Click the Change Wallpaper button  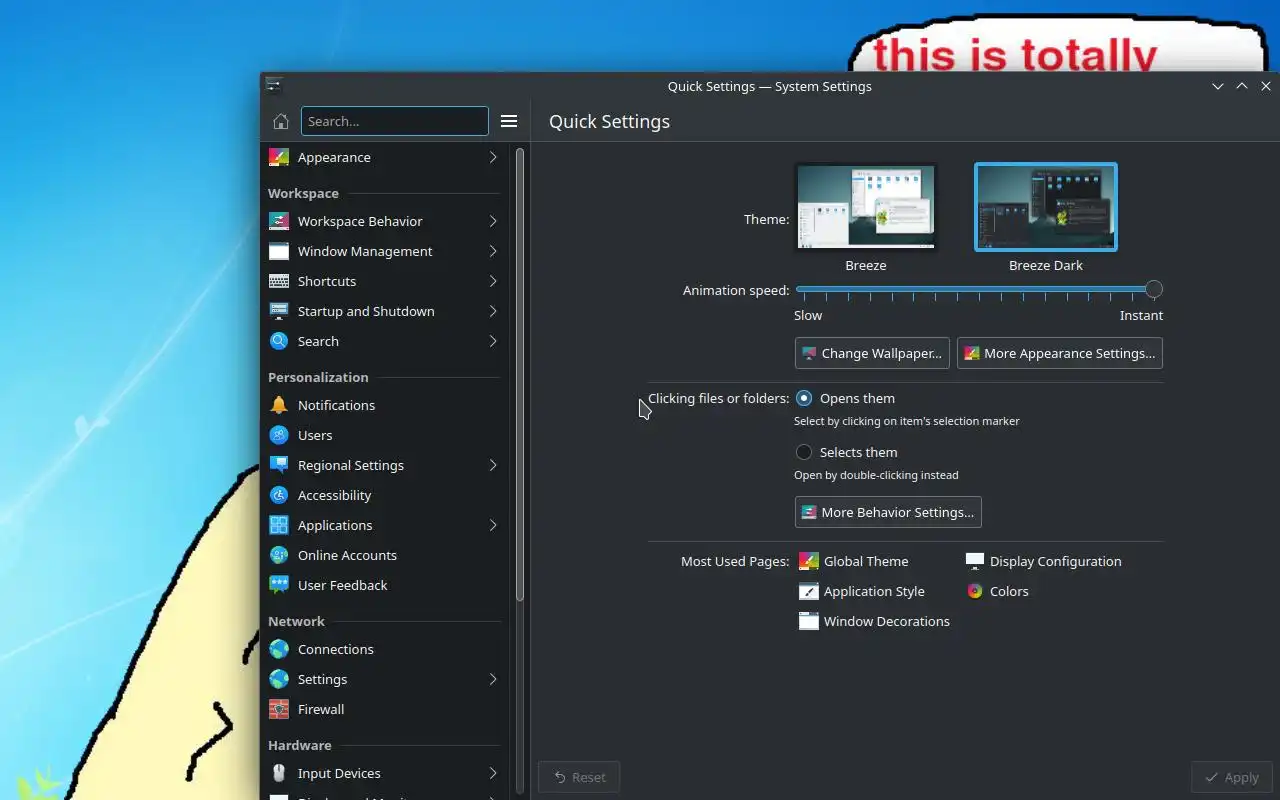[x=872, y=353]
